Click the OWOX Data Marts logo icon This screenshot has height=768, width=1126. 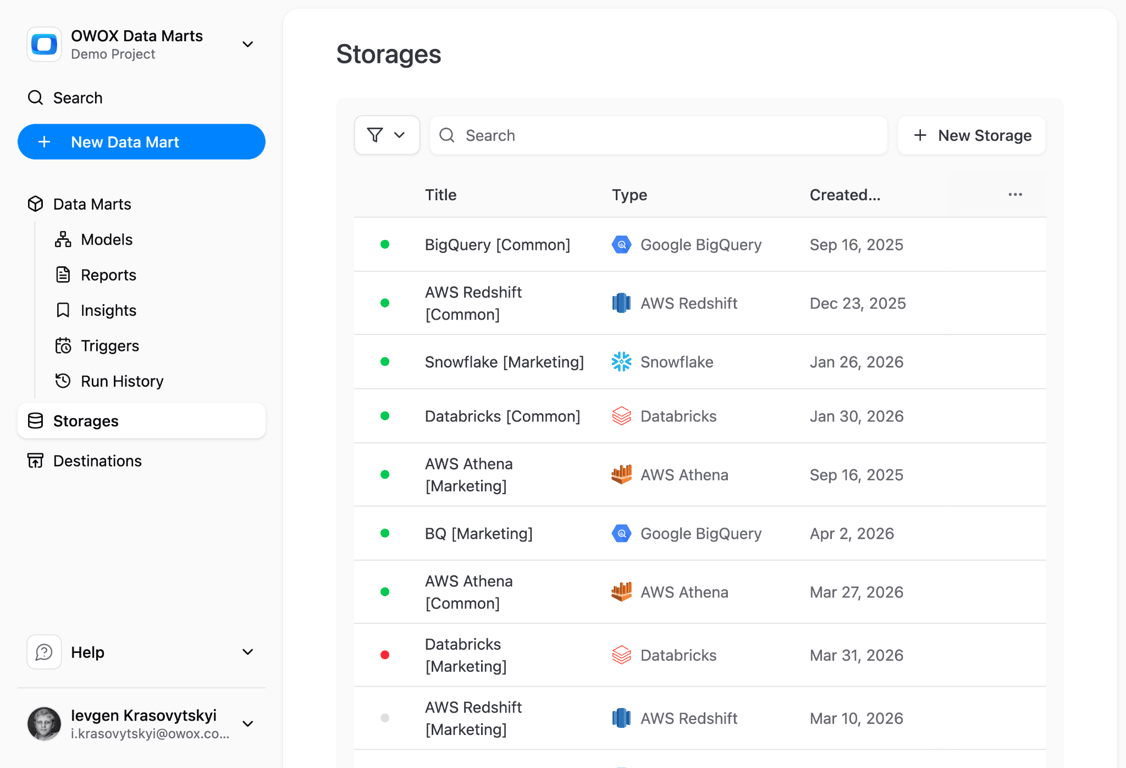click(x=44, y=45)
